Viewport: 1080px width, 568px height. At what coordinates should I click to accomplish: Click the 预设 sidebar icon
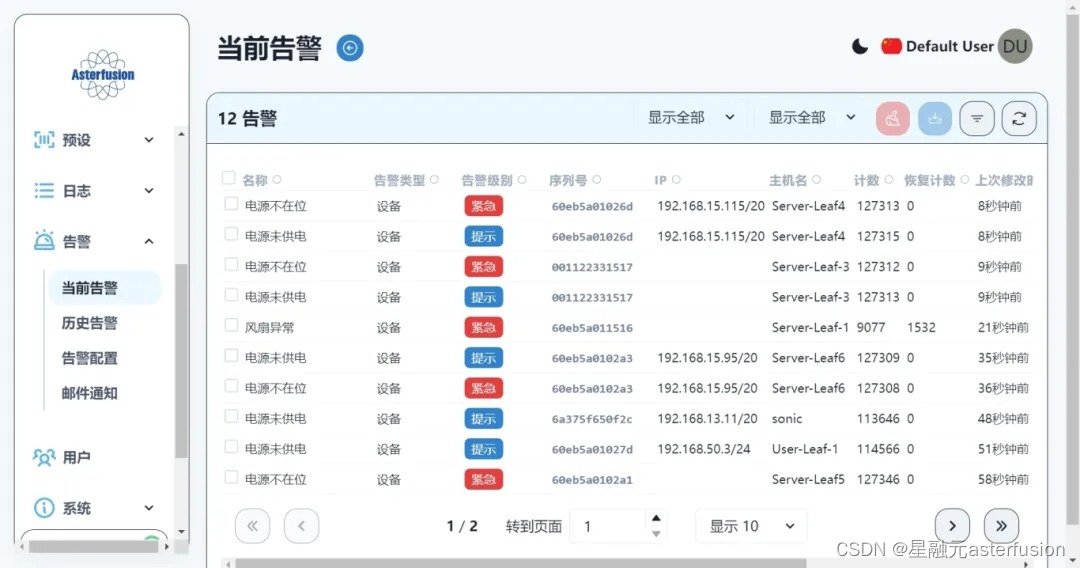click(44, 140)
